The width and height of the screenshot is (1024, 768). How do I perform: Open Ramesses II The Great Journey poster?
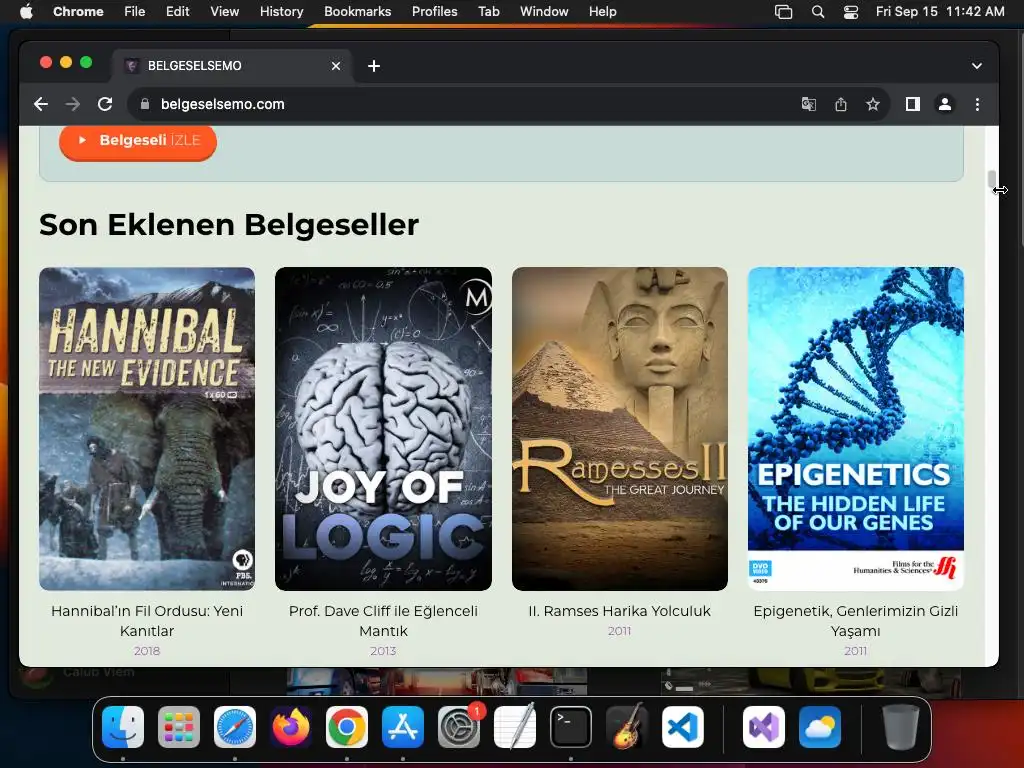[620, 429]
